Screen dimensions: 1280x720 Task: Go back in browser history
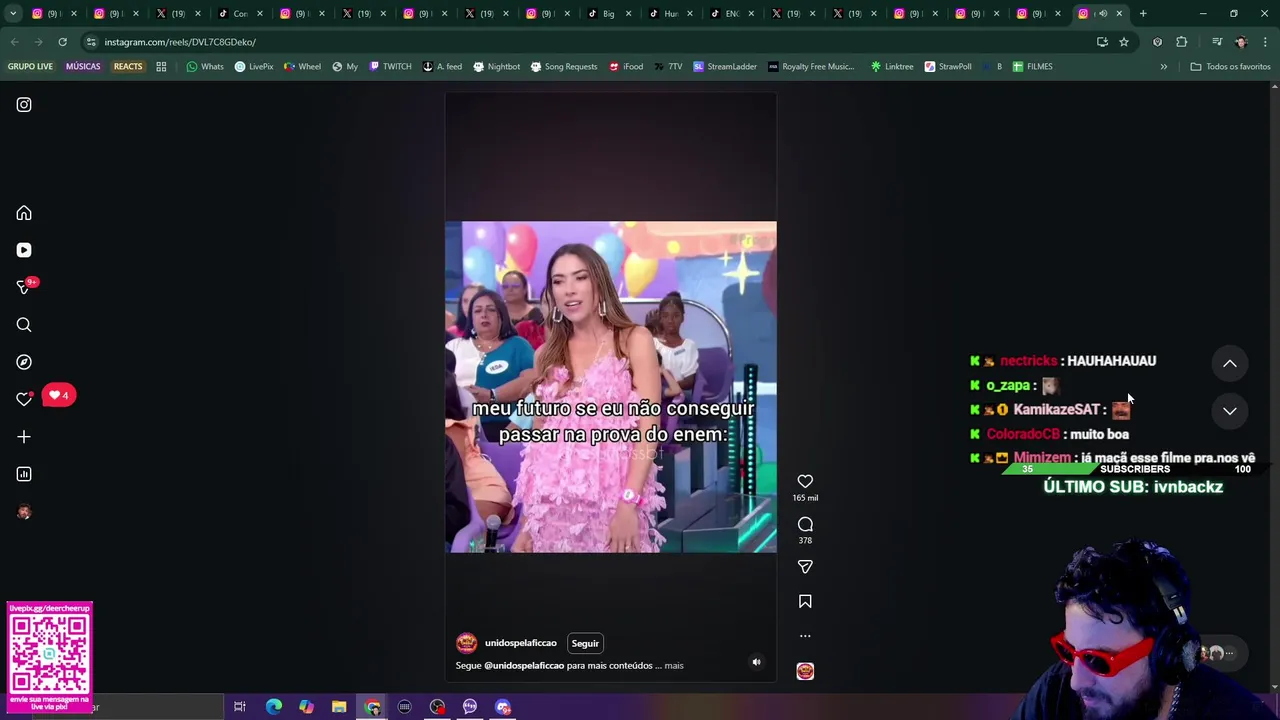pyautogui.click(x=14, y=42)
